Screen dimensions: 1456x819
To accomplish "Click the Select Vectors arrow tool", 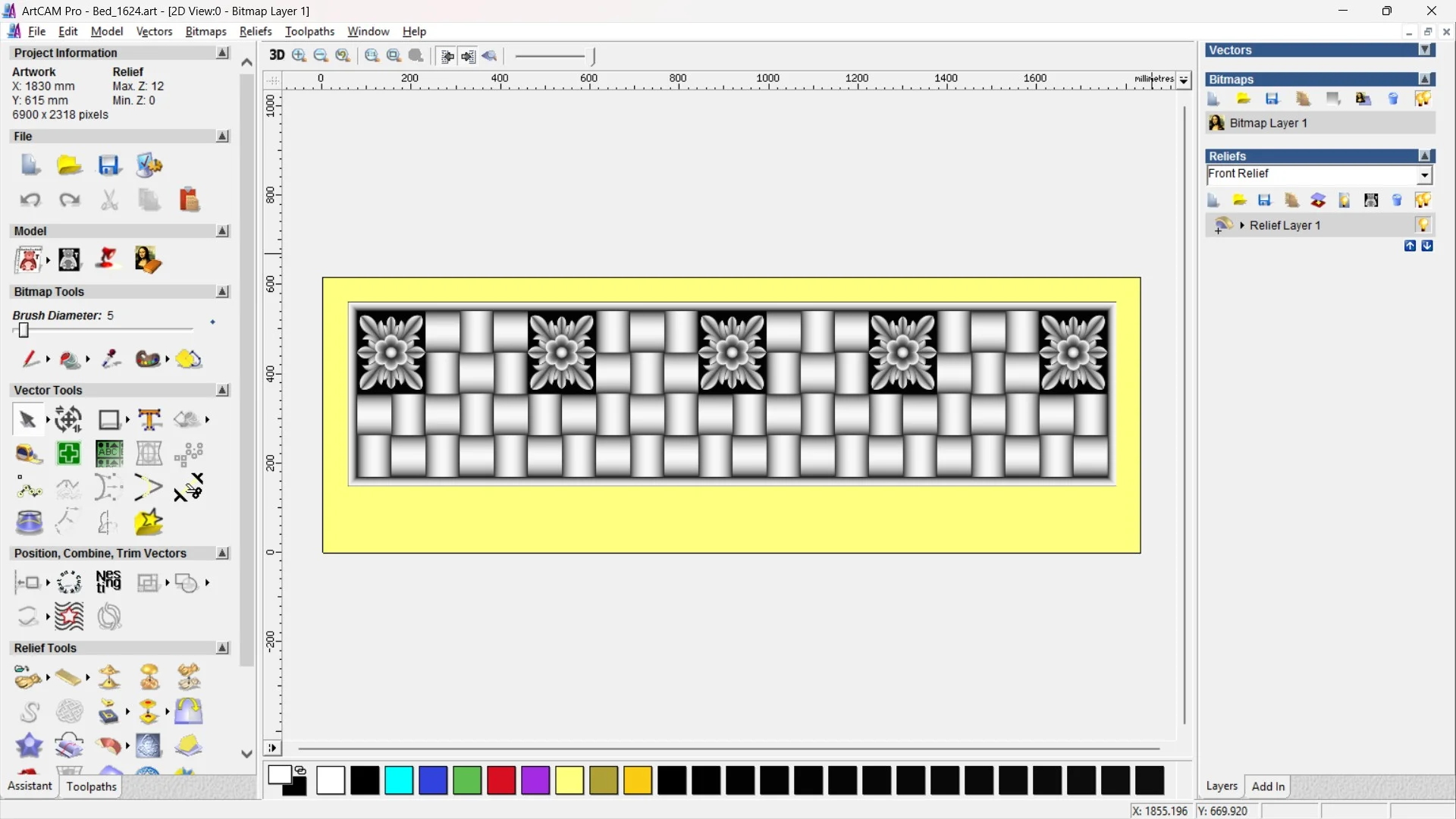I will 27,419.
